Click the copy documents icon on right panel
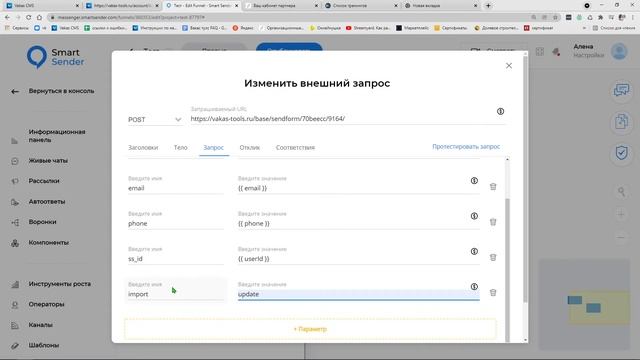Image resolution: width=640 pixels, height=360 pixels. (621, 122)
